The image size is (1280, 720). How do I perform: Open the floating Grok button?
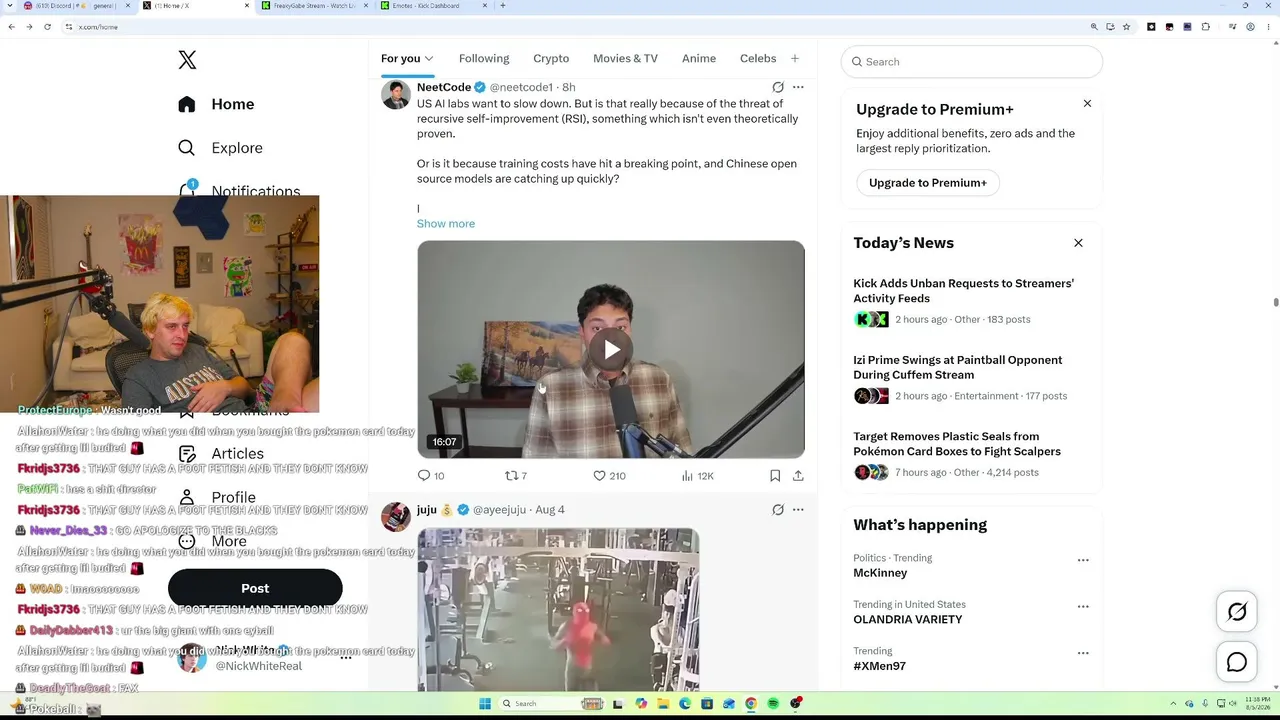1237,612
